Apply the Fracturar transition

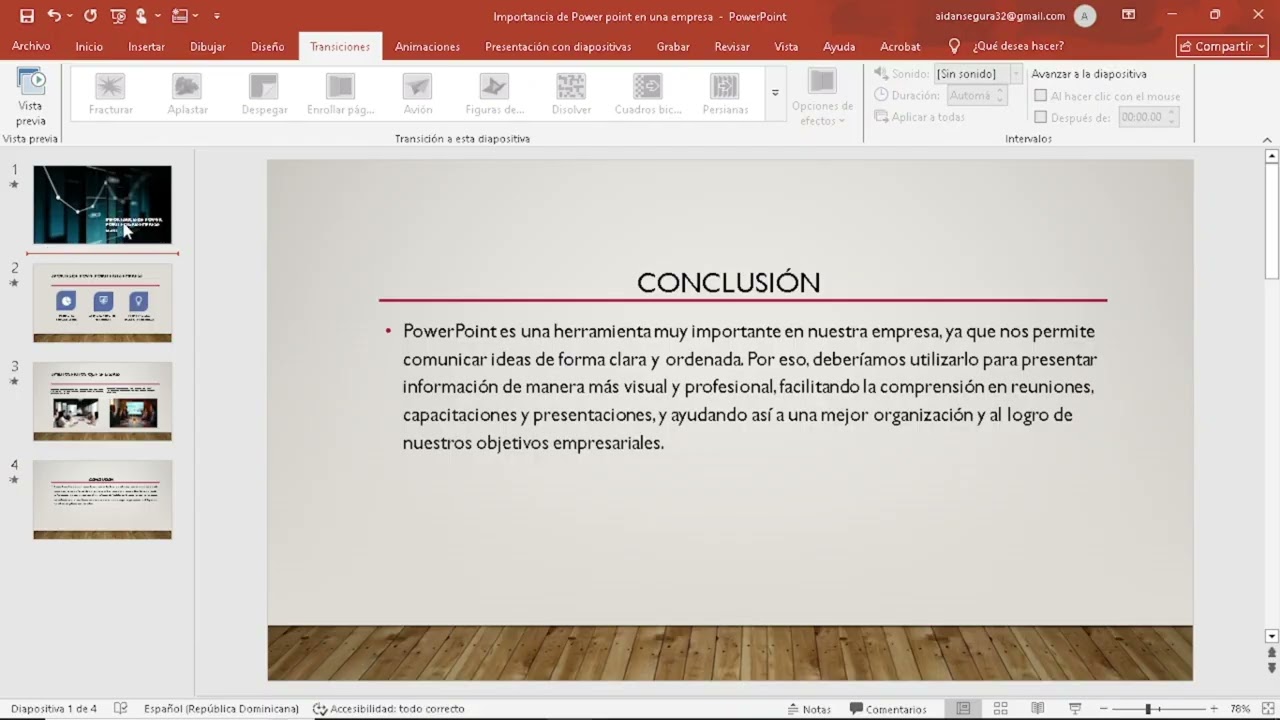coord(110,95)
